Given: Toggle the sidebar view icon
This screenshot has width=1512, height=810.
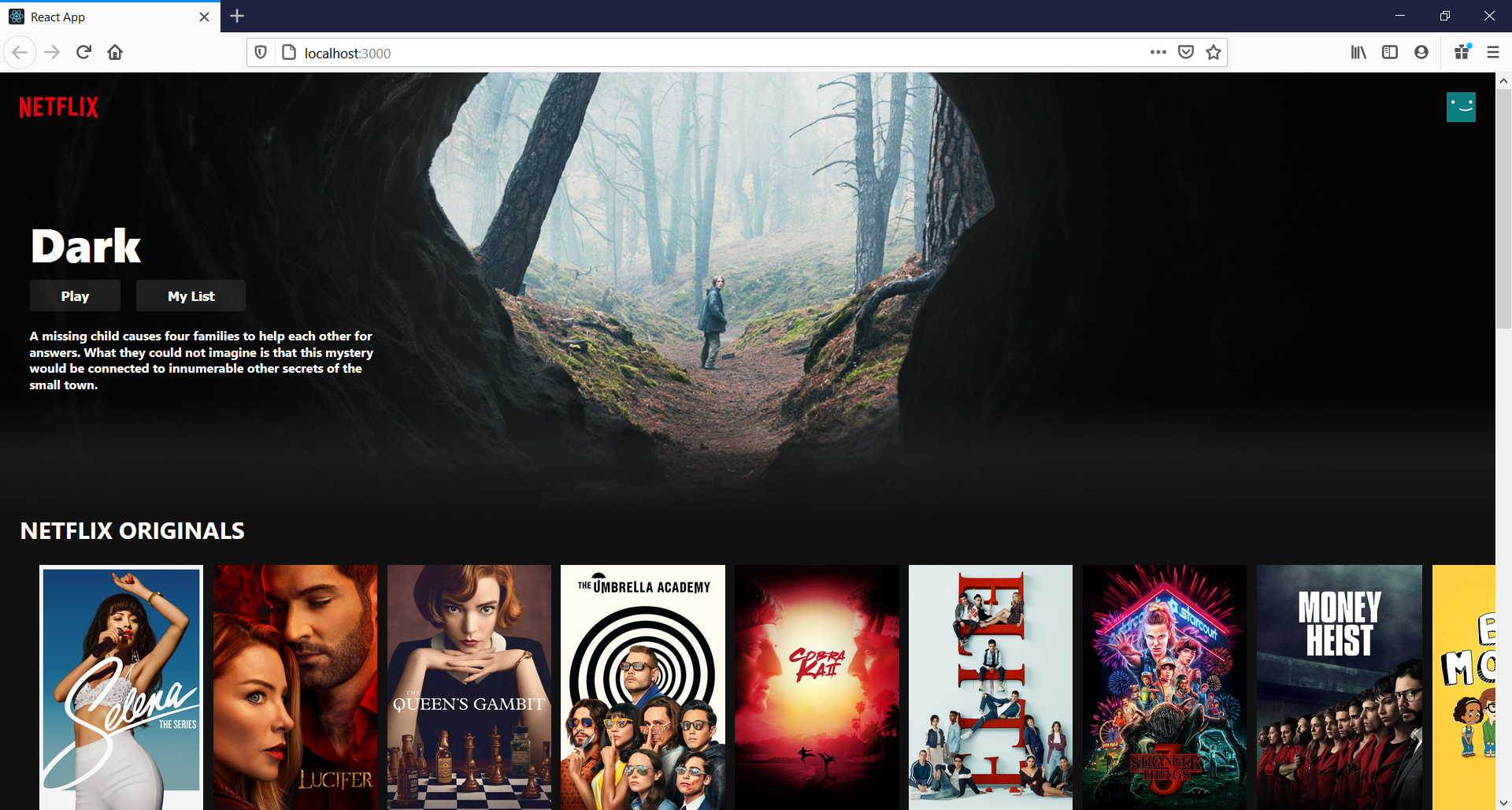Looking at the screenshot, I should pos(1390,53).
